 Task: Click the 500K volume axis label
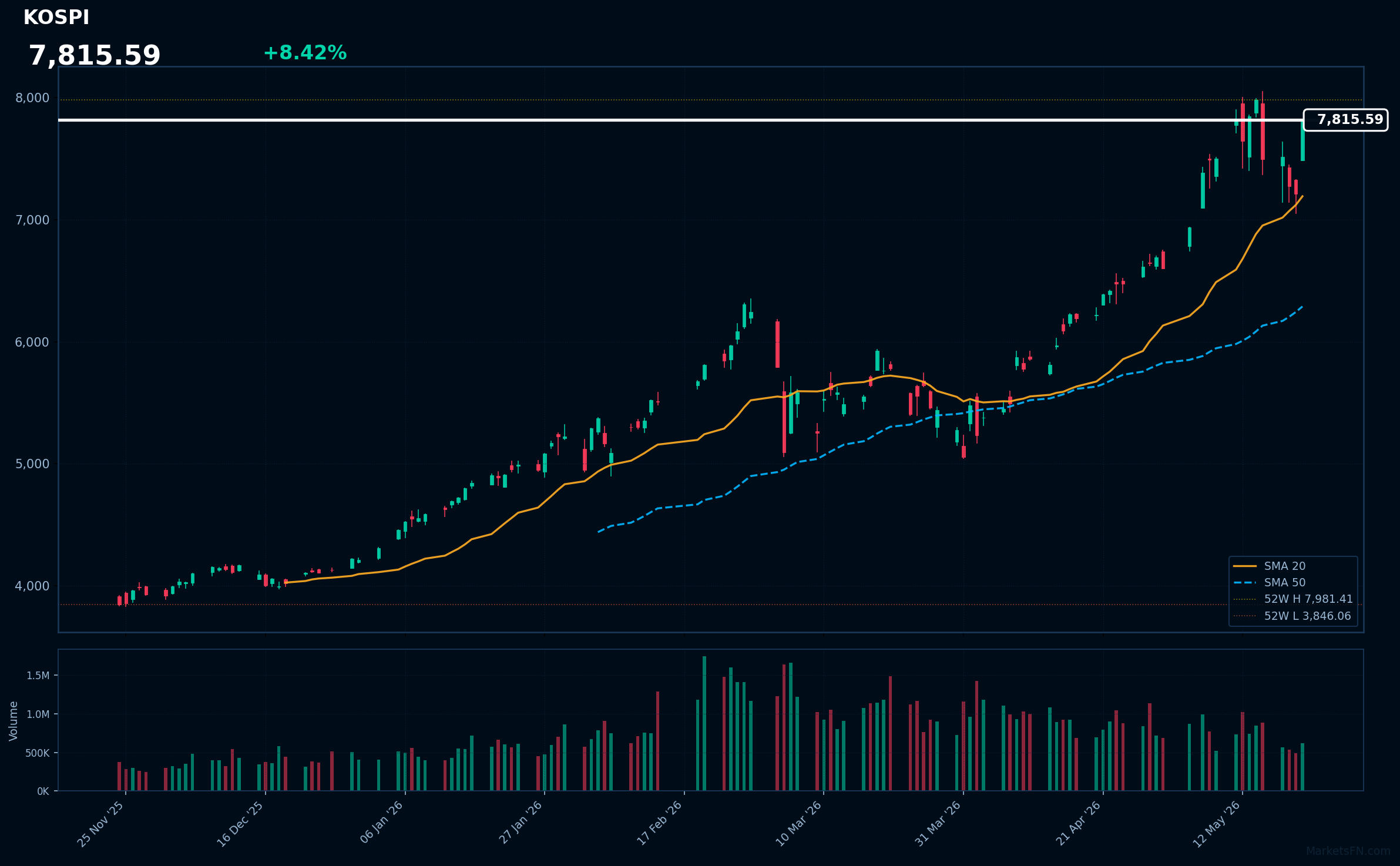tap(38, 753)
